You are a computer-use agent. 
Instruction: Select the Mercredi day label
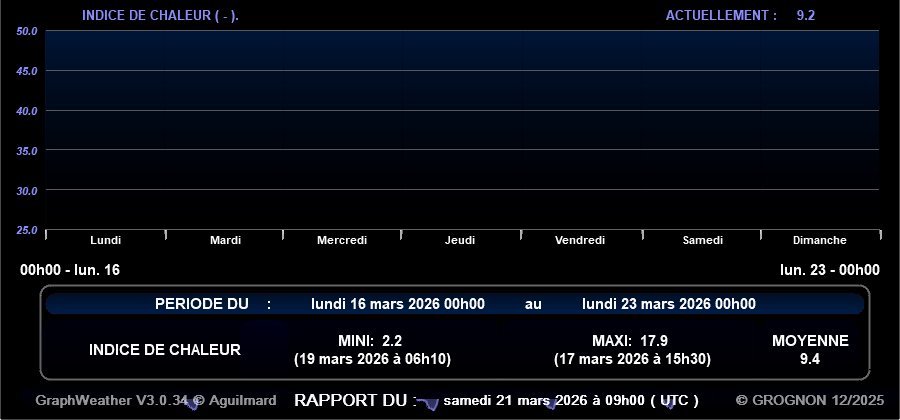click(342, 240)
